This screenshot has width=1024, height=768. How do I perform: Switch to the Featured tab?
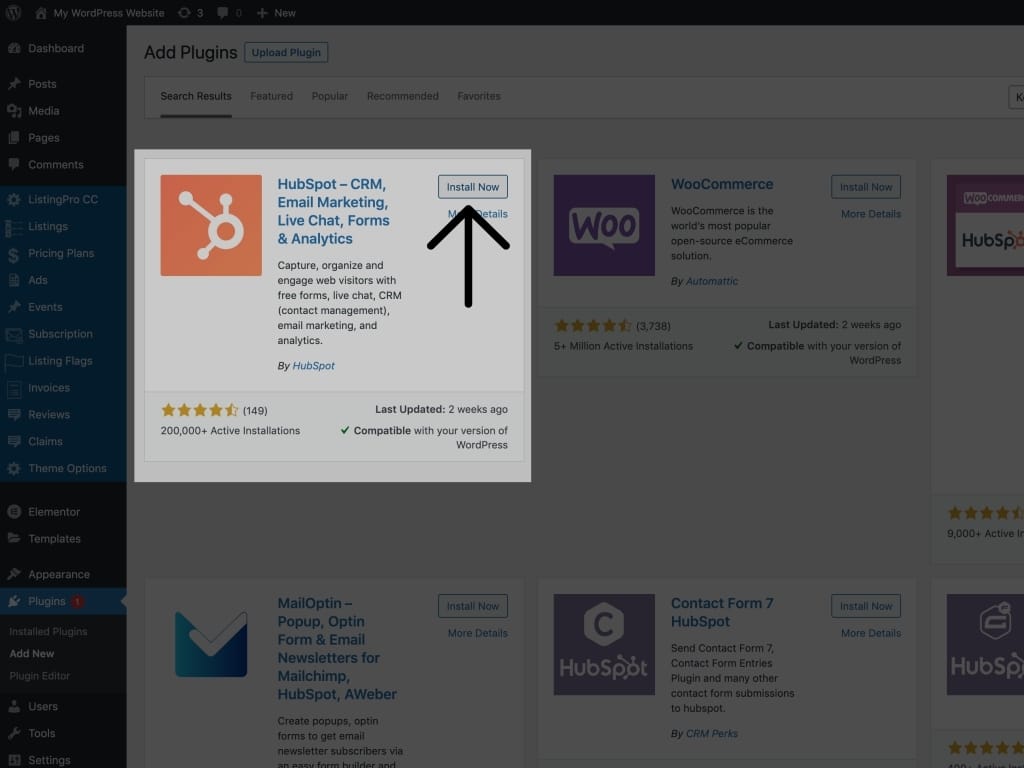tap(272, 96)
